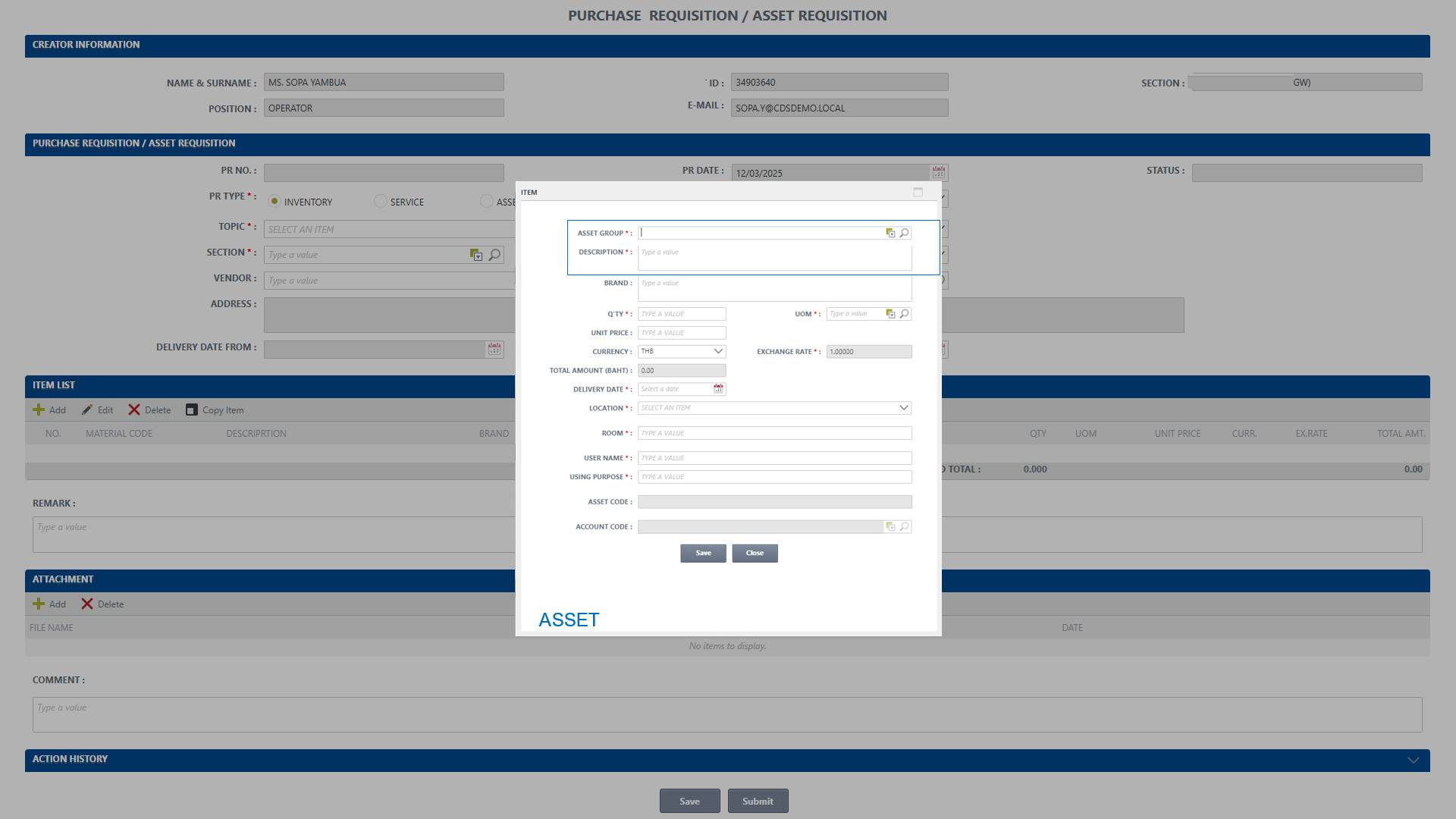Select the Inventory PR type radio
This screenshot has height=819, width=1456.
[x=275, y=202]
